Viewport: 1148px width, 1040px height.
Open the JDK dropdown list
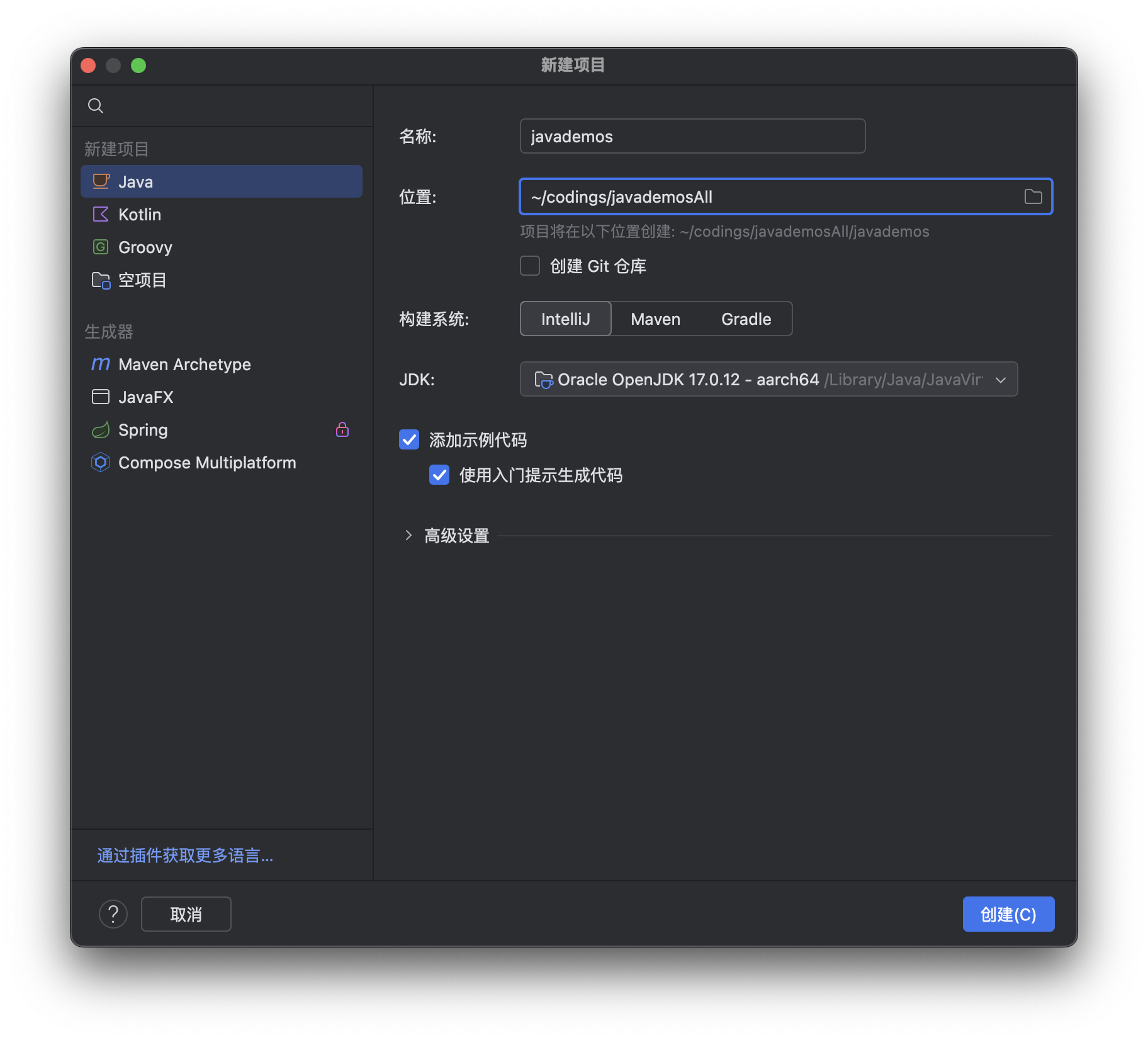coord(1001,380)
